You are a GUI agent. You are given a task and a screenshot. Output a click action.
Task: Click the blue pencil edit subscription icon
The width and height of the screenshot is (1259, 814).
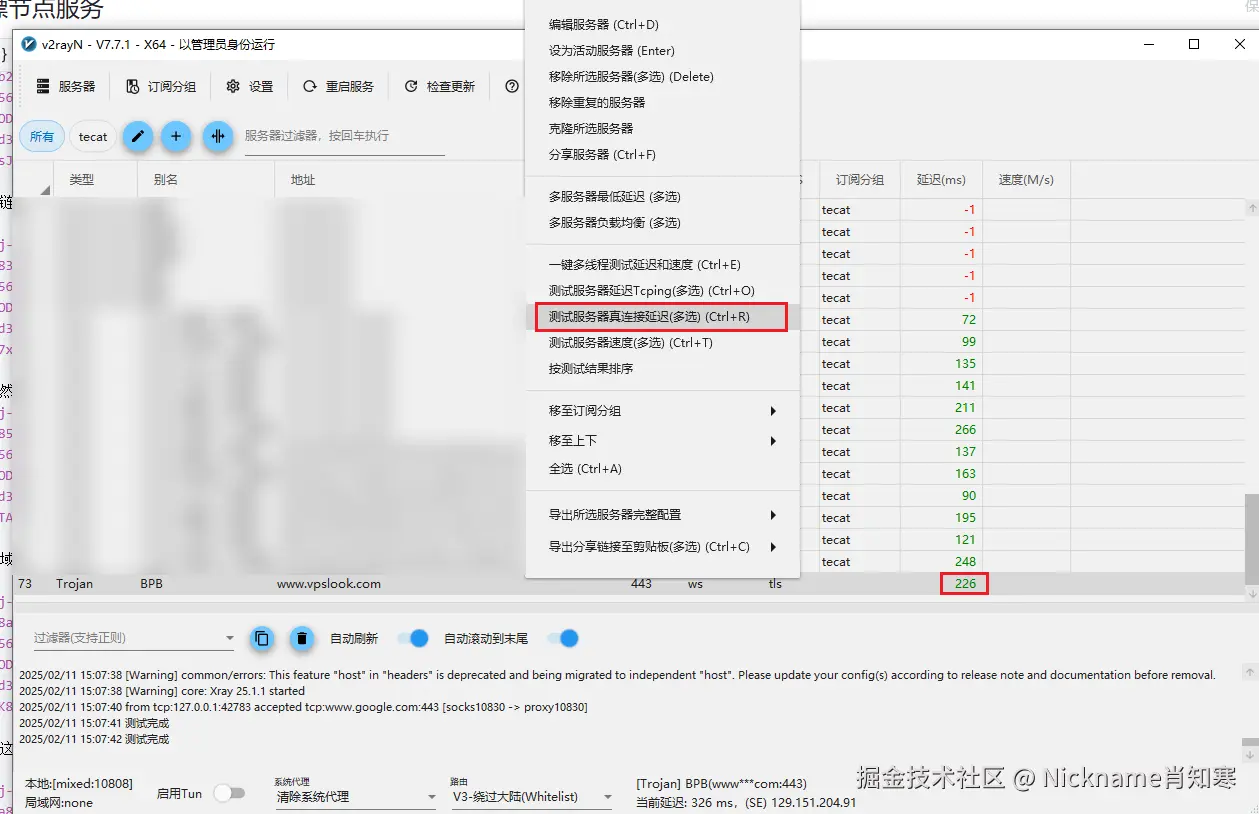click(x=138, y=136)
